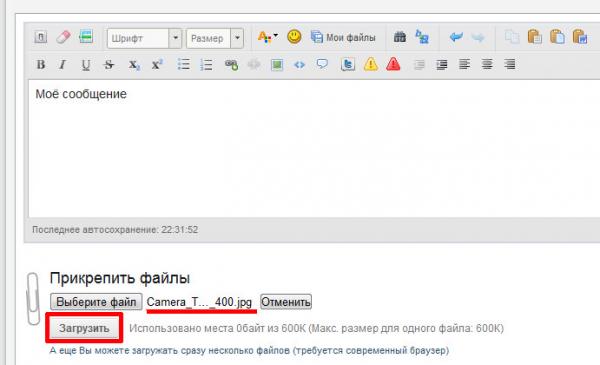The height and width of the screenshot is (365, 600).
Task: Click the Загрузить upload button
Action: pos(84,328)
